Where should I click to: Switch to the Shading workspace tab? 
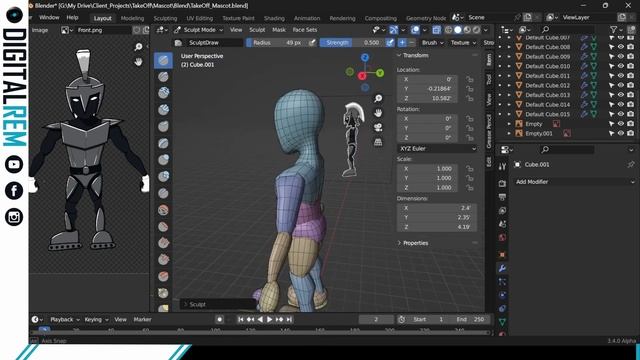pyautogui.click(x=274, y=18)
